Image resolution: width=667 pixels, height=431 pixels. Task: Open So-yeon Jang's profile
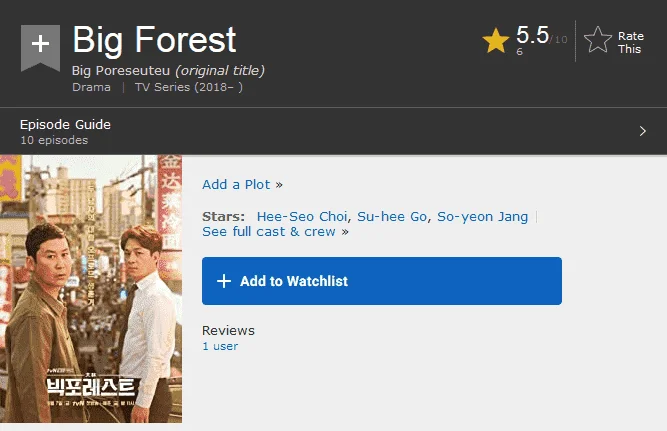(482, 217)
